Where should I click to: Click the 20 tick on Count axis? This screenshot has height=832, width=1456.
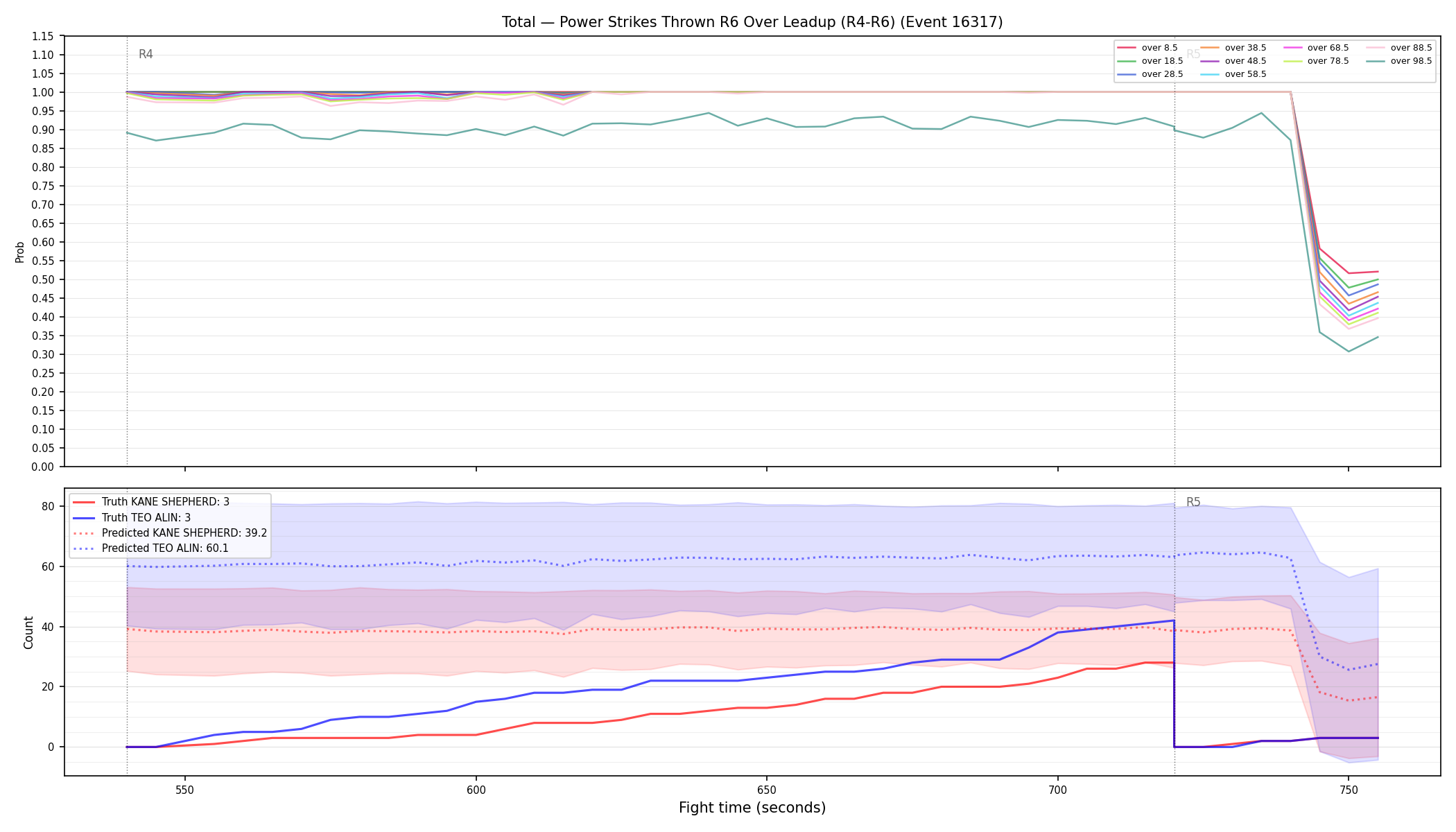coord(48,687)
